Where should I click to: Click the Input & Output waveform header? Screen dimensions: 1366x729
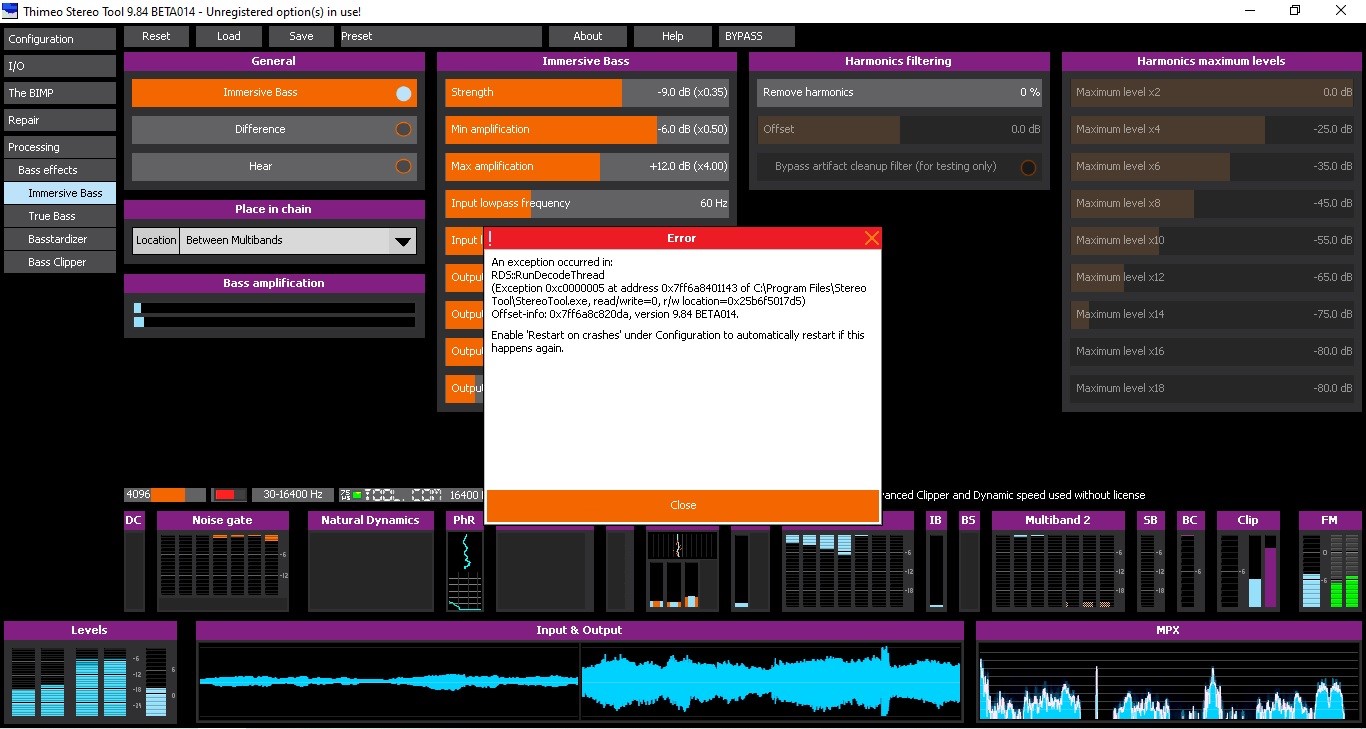(579, 631)
